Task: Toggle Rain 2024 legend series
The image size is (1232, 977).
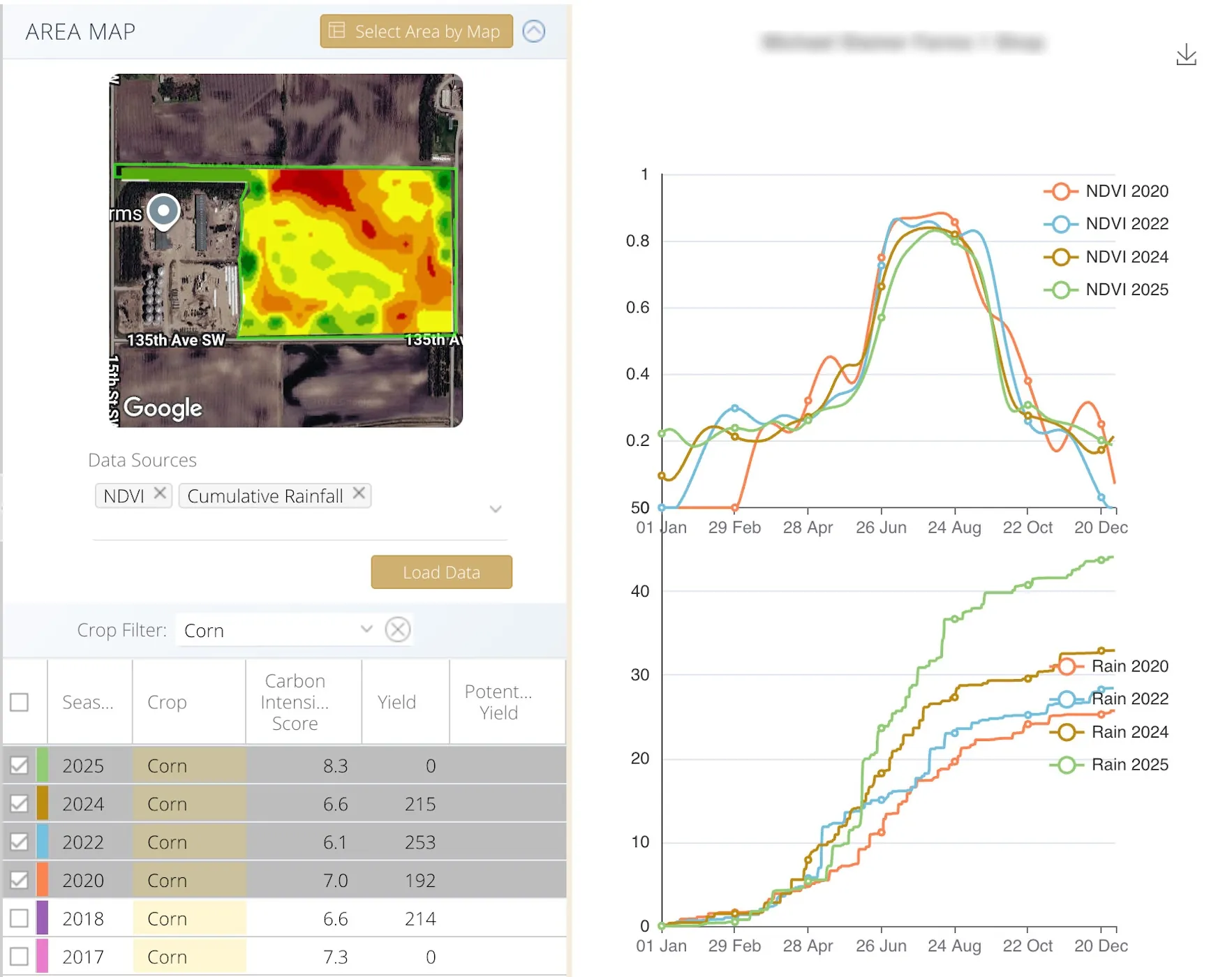Action: tap(1110, 732)
